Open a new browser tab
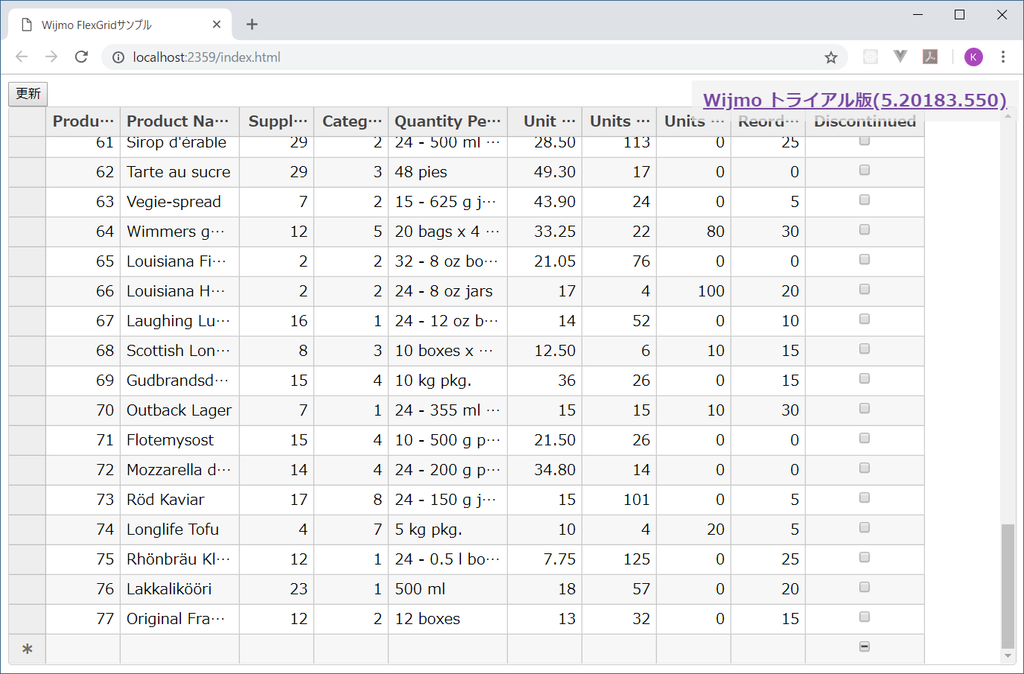This screenshot has height=674, width=1024. 252,25
